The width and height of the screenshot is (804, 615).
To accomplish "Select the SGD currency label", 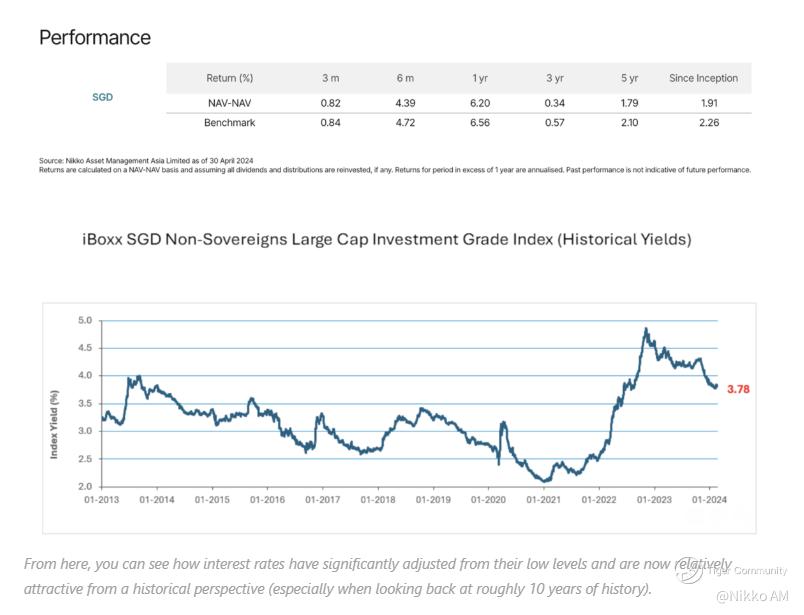I will click(102, 98).
